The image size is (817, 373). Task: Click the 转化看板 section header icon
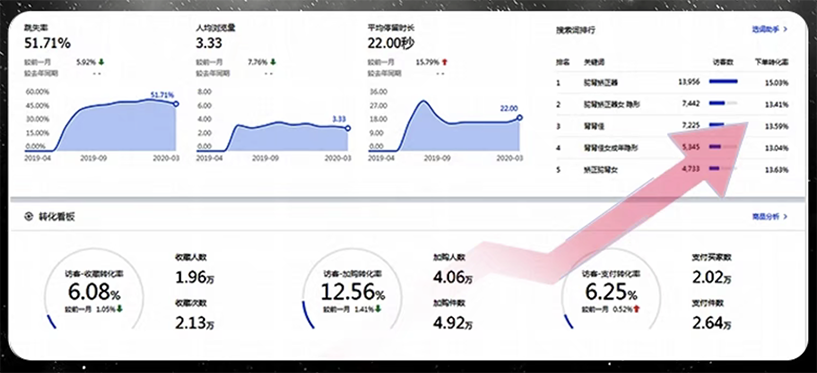coord(29,217)
